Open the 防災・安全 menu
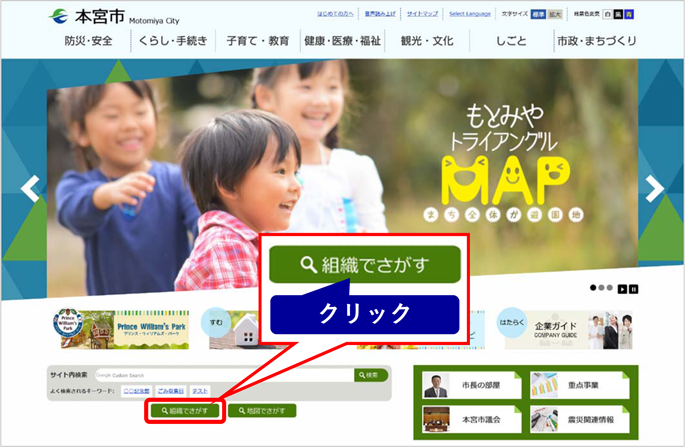This screenshot has height=447, width=685. 88,41
